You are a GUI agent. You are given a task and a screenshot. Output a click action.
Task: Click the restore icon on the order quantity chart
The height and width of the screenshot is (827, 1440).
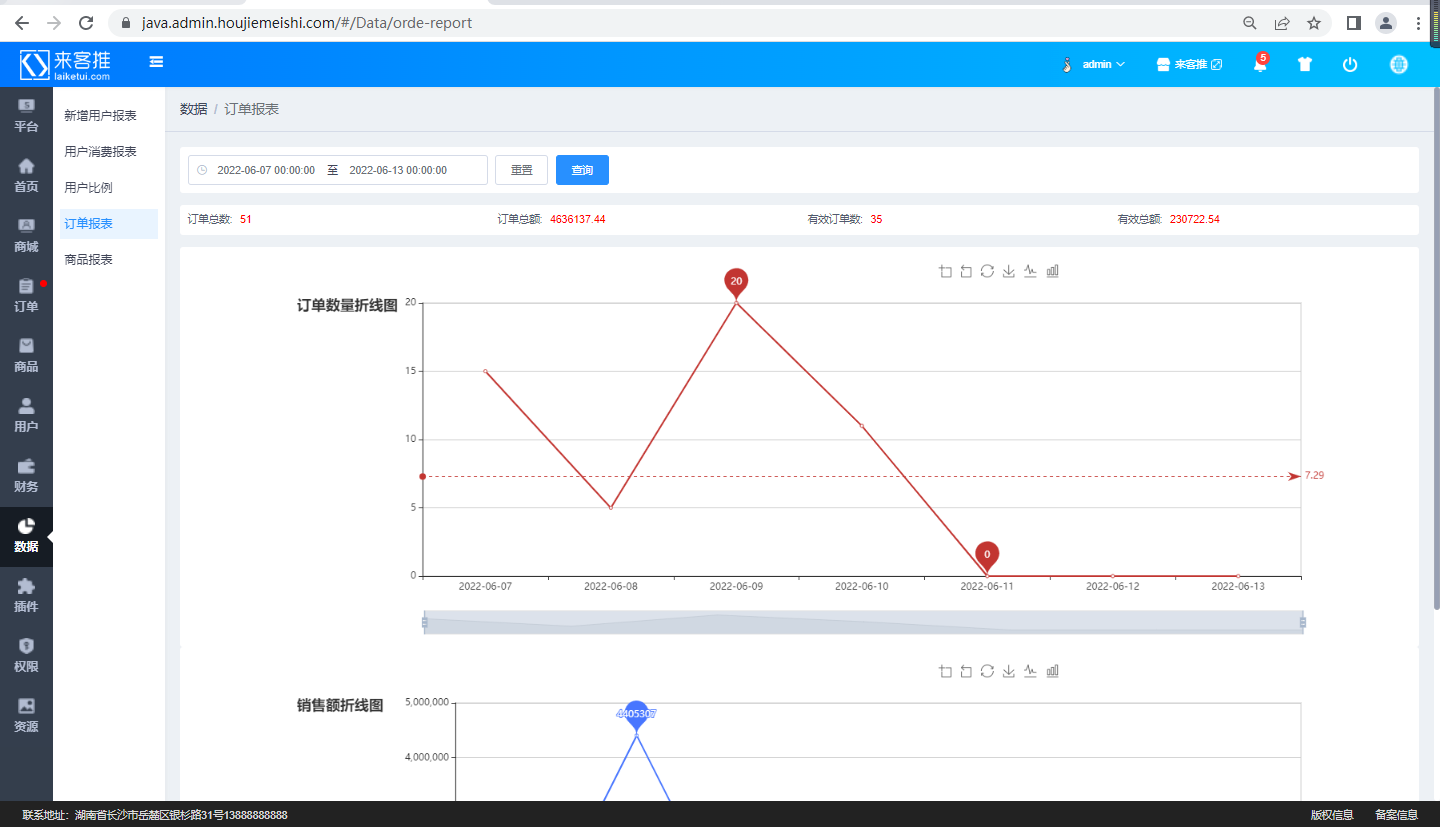pyautogui.click(x=987, y=271)
